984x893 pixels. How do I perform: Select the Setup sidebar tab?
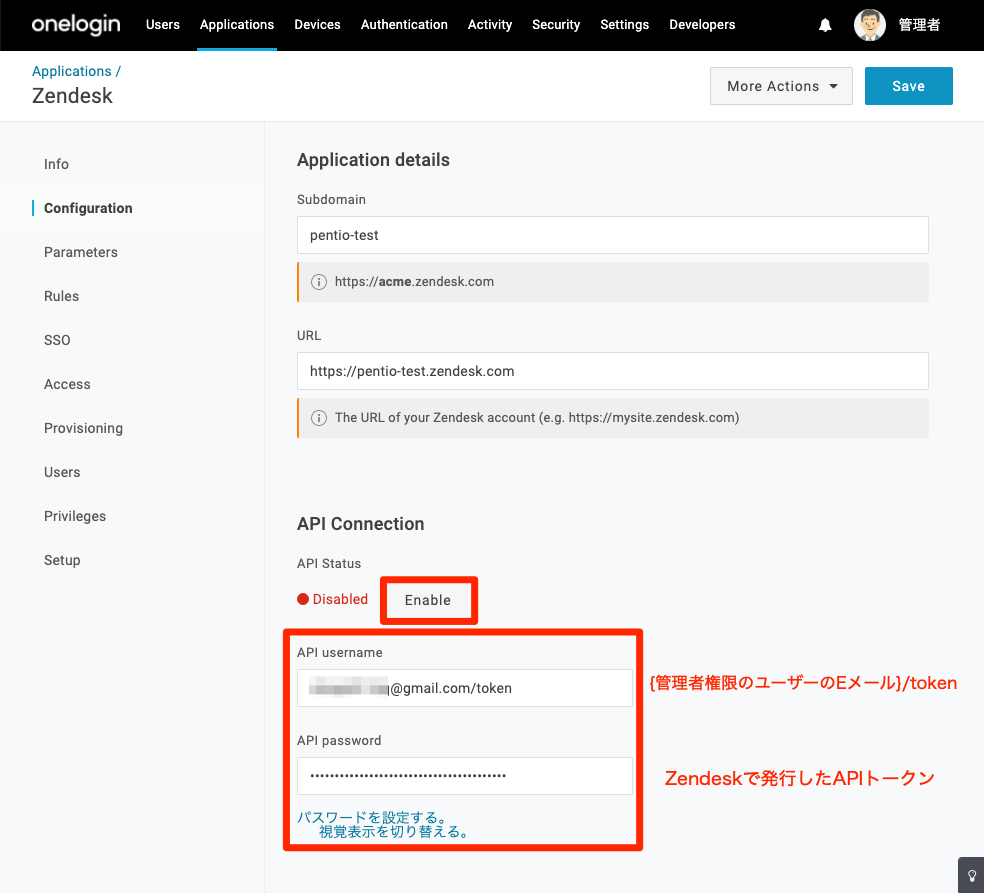click(62, 560)
